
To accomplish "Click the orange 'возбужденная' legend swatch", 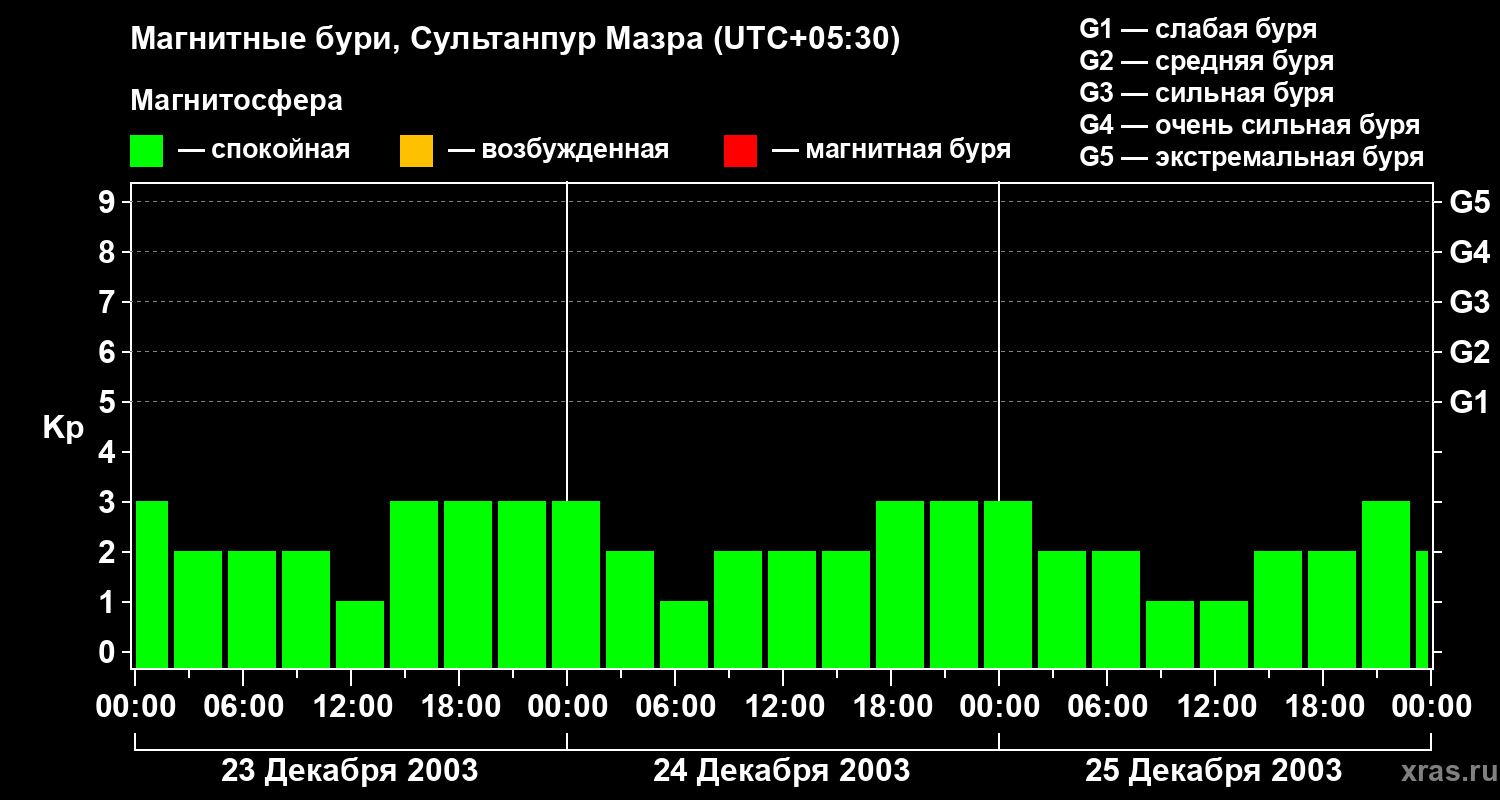I will (x=416, y=151).
